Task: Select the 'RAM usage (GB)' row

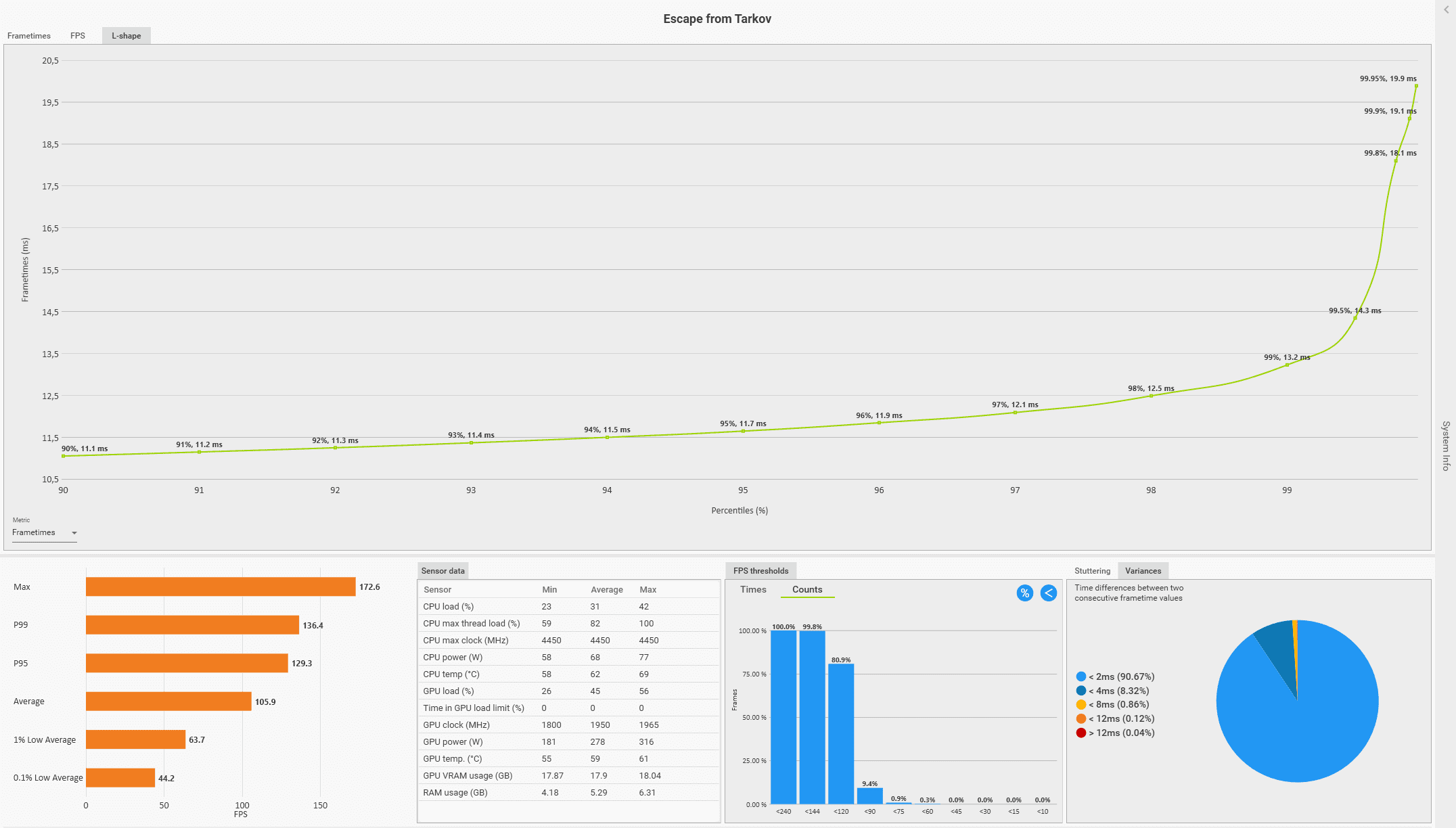Action: 568,793
